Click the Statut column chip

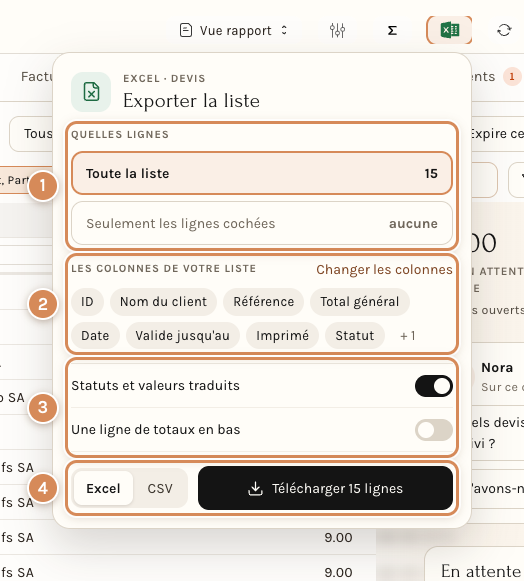355,335
